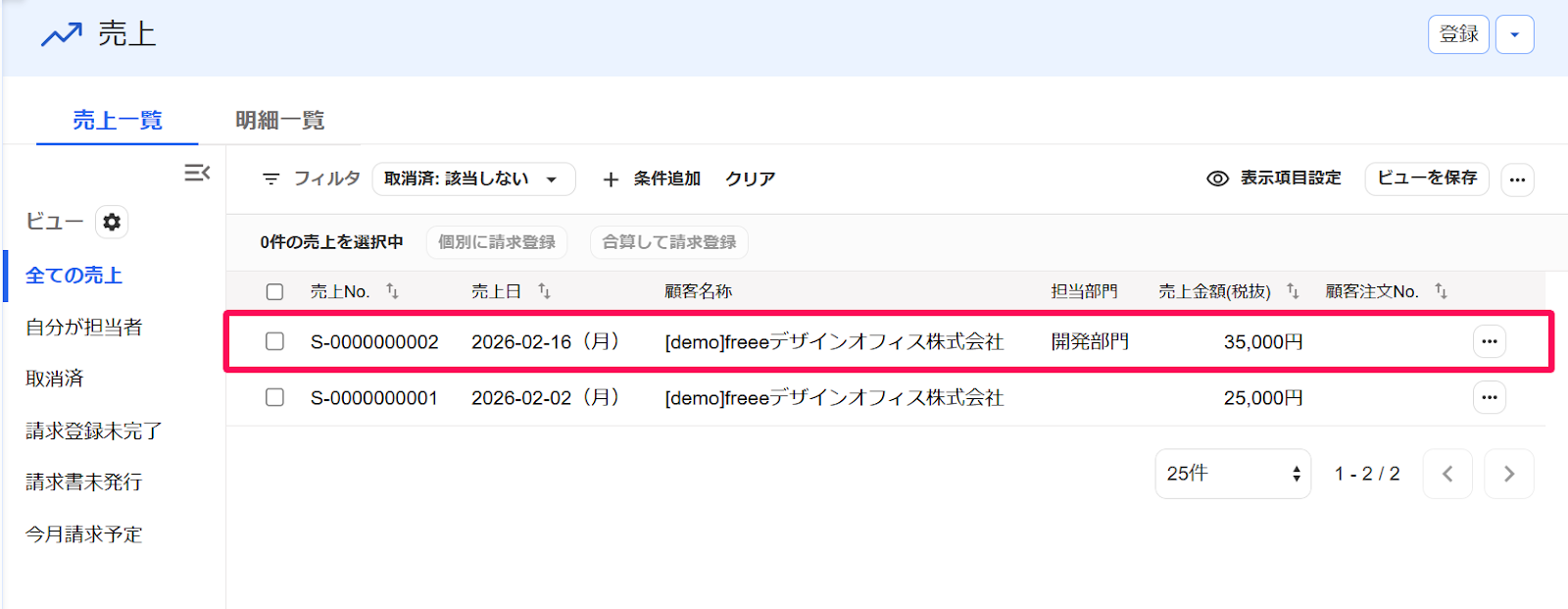Click the 表示項目設定 label

1291,178
